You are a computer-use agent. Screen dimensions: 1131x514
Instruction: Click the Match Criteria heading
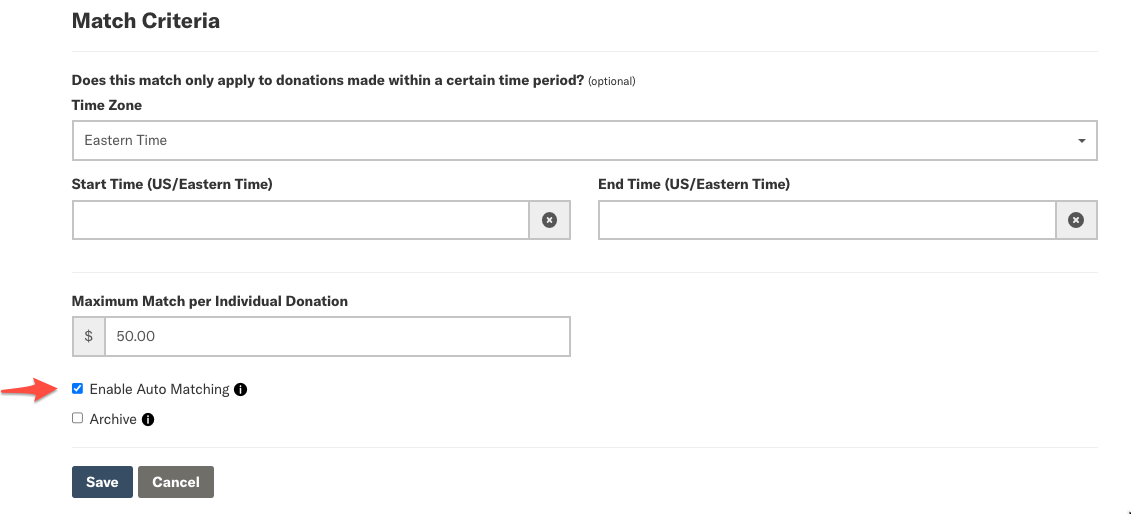point(146,21)
